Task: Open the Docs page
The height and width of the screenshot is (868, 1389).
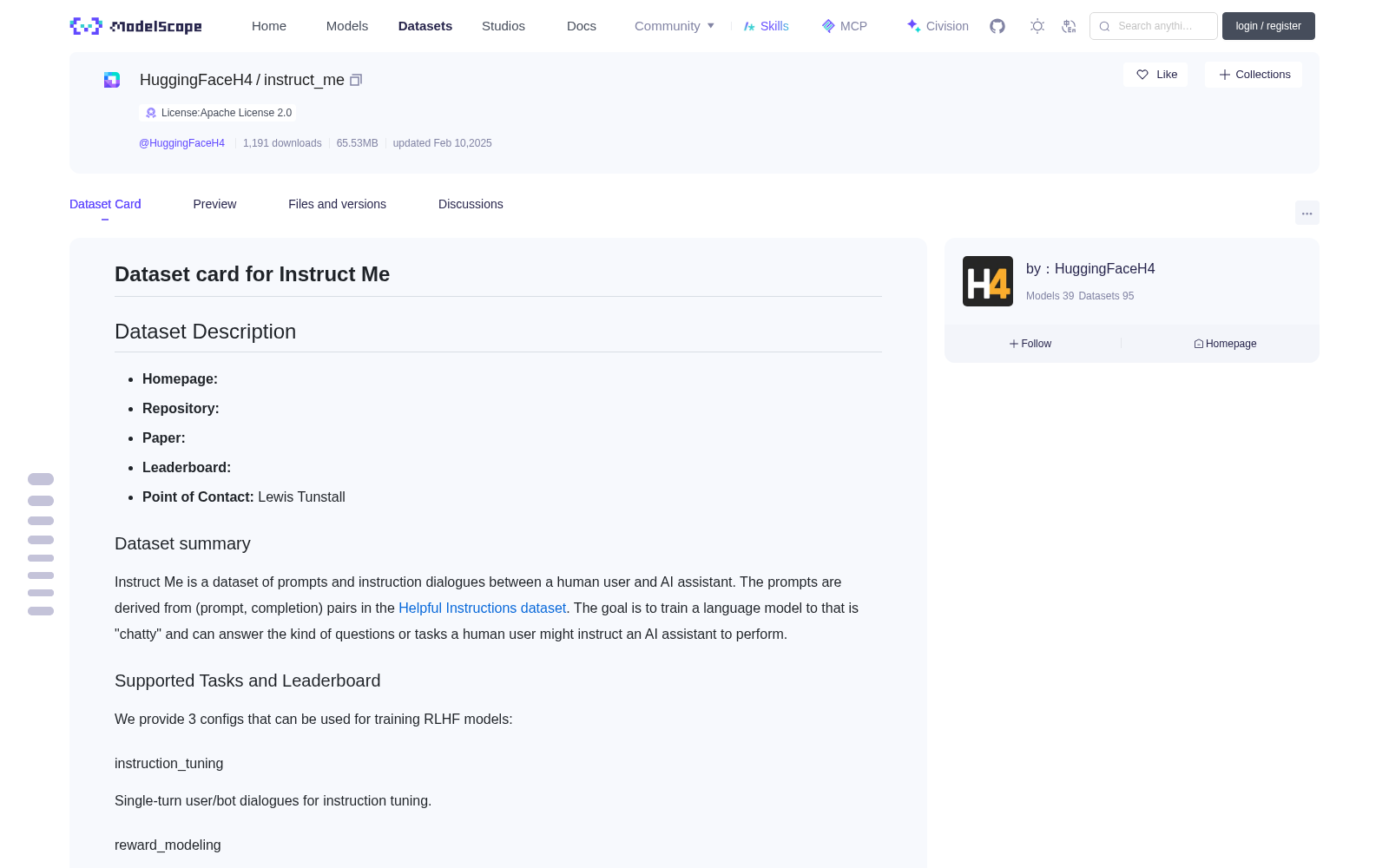Action: [x=582, y=26]
